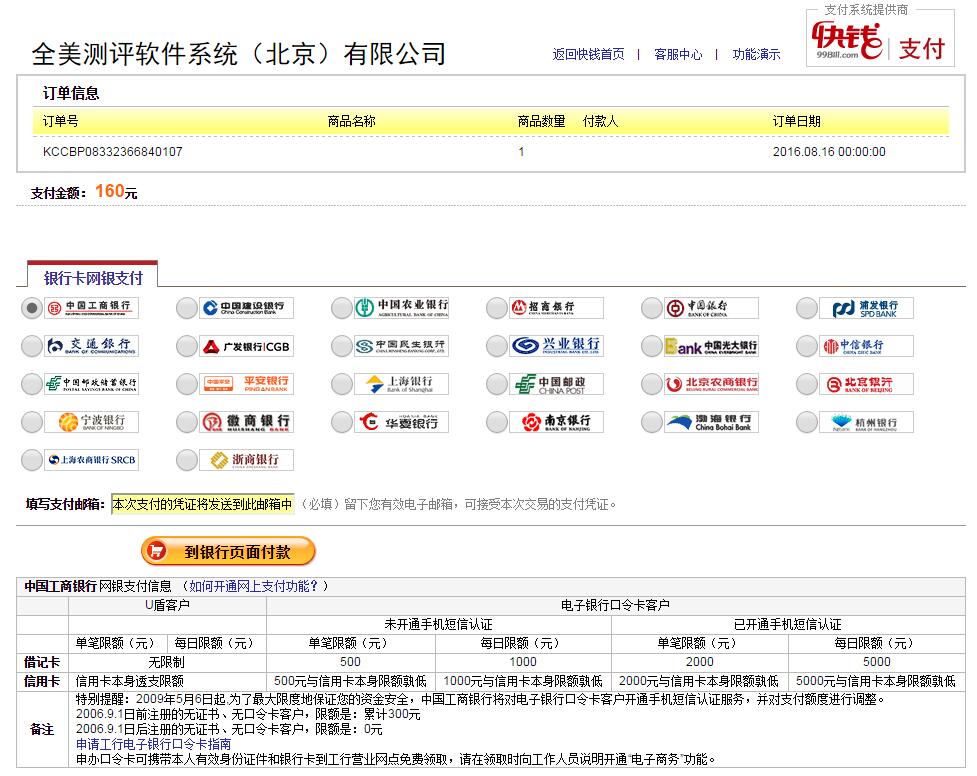Select the SPD Bank radio button

pos(807,308)
